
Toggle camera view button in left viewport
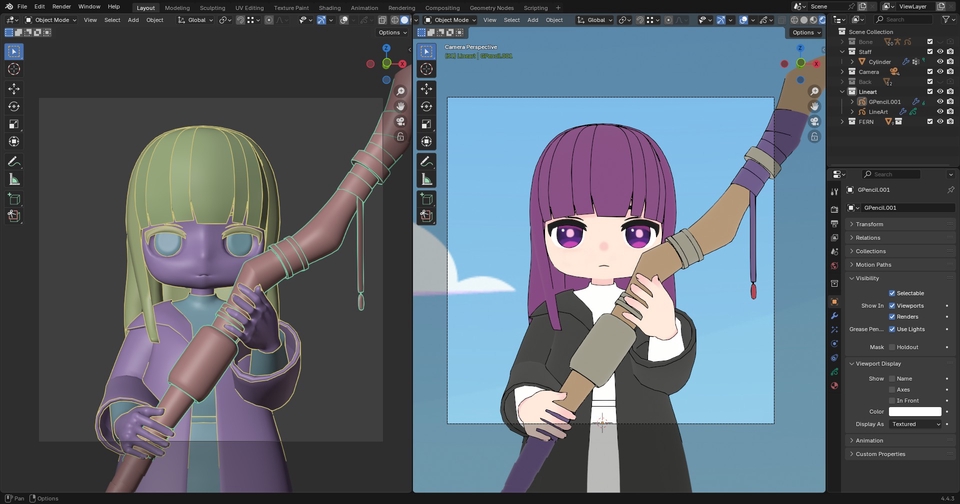400,121
